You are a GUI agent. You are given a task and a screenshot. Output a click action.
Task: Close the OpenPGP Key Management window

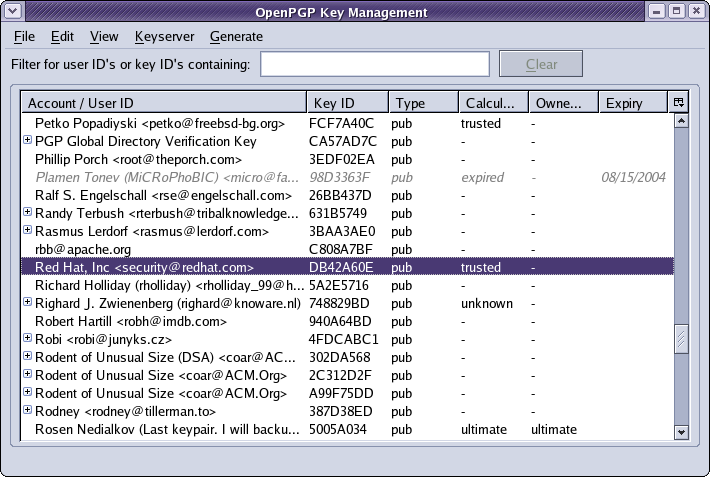click(x=697, y=11)
